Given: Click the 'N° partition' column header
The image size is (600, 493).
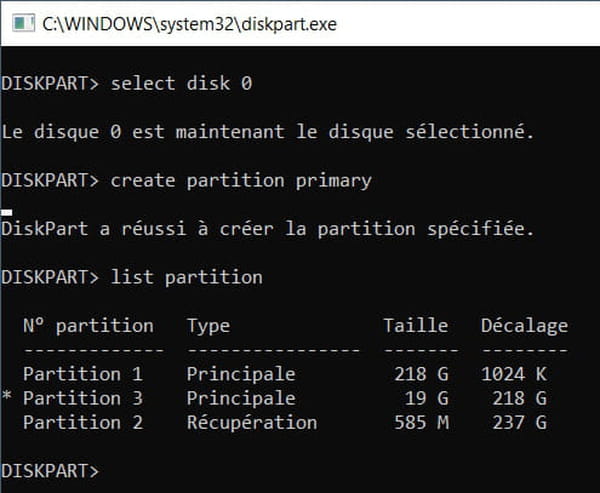Looking at the screenshot, I should [x=88, y=326].
